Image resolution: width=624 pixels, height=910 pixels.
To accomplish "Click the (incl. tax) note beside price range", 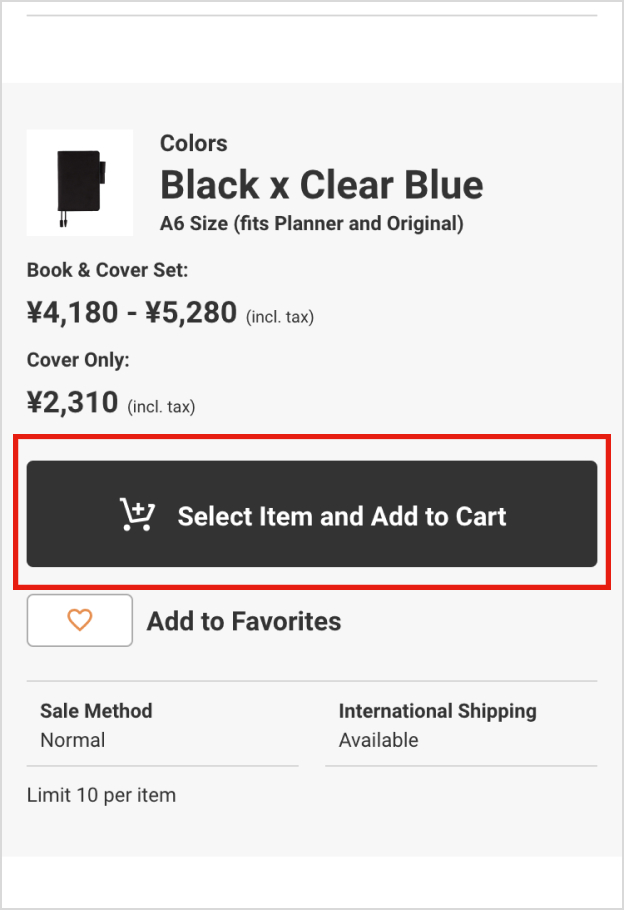I will coord(280,317).
